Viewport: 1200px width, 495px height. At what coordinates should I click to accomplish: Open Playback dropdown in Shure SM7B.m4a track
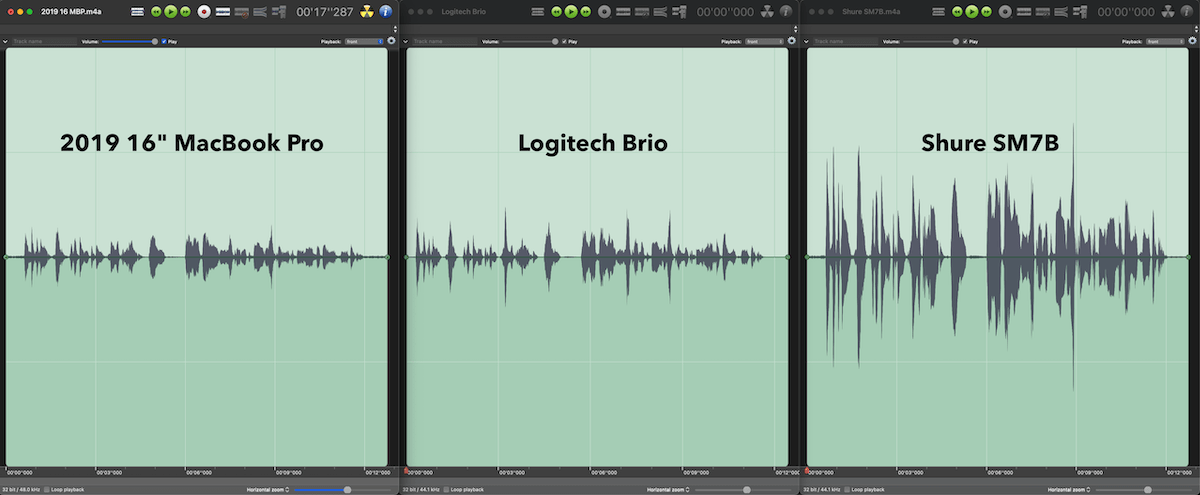point(1165,42)
